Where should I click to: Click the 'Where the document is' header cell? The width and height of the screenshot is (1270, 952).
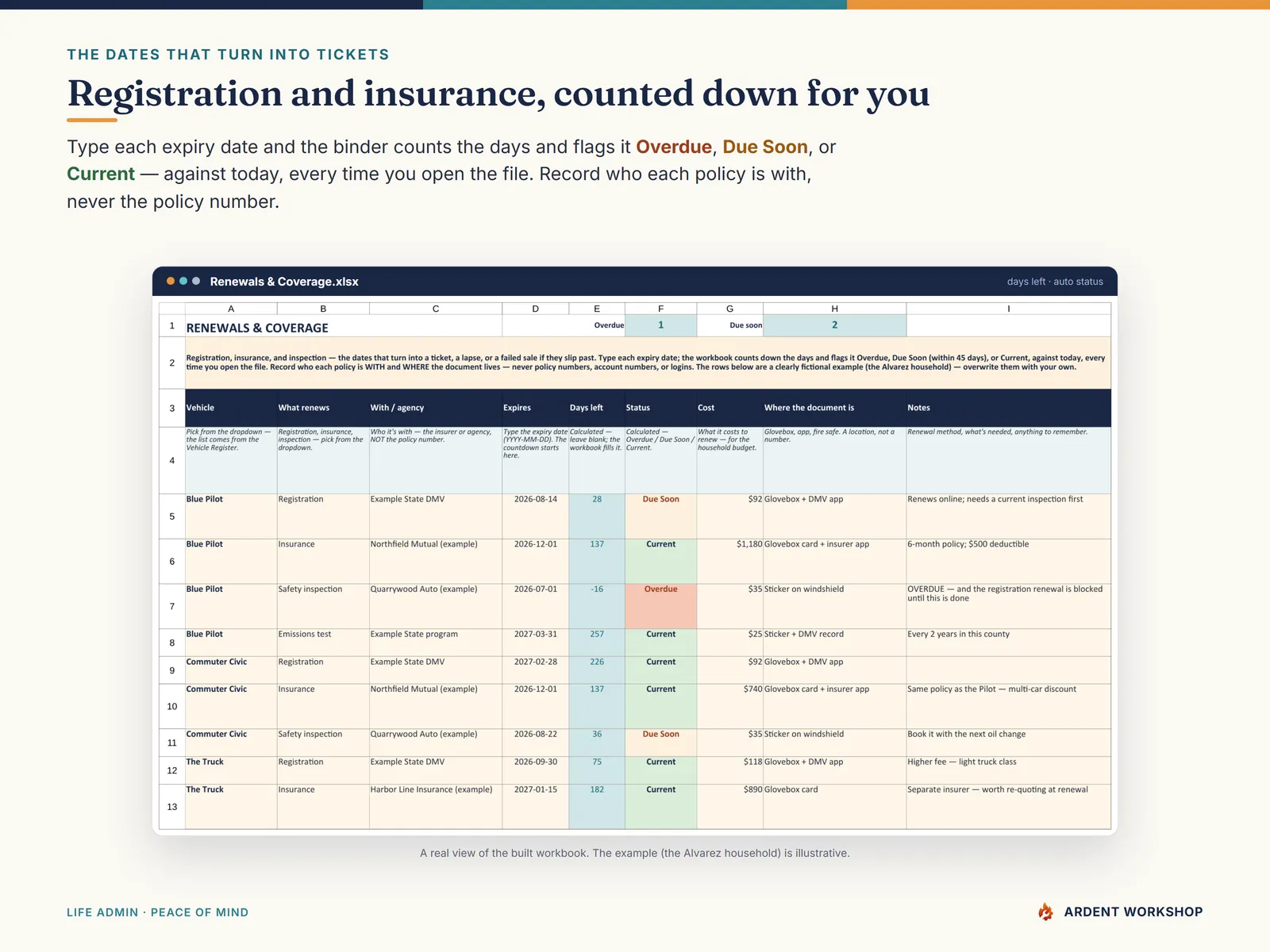pos(834,408)
